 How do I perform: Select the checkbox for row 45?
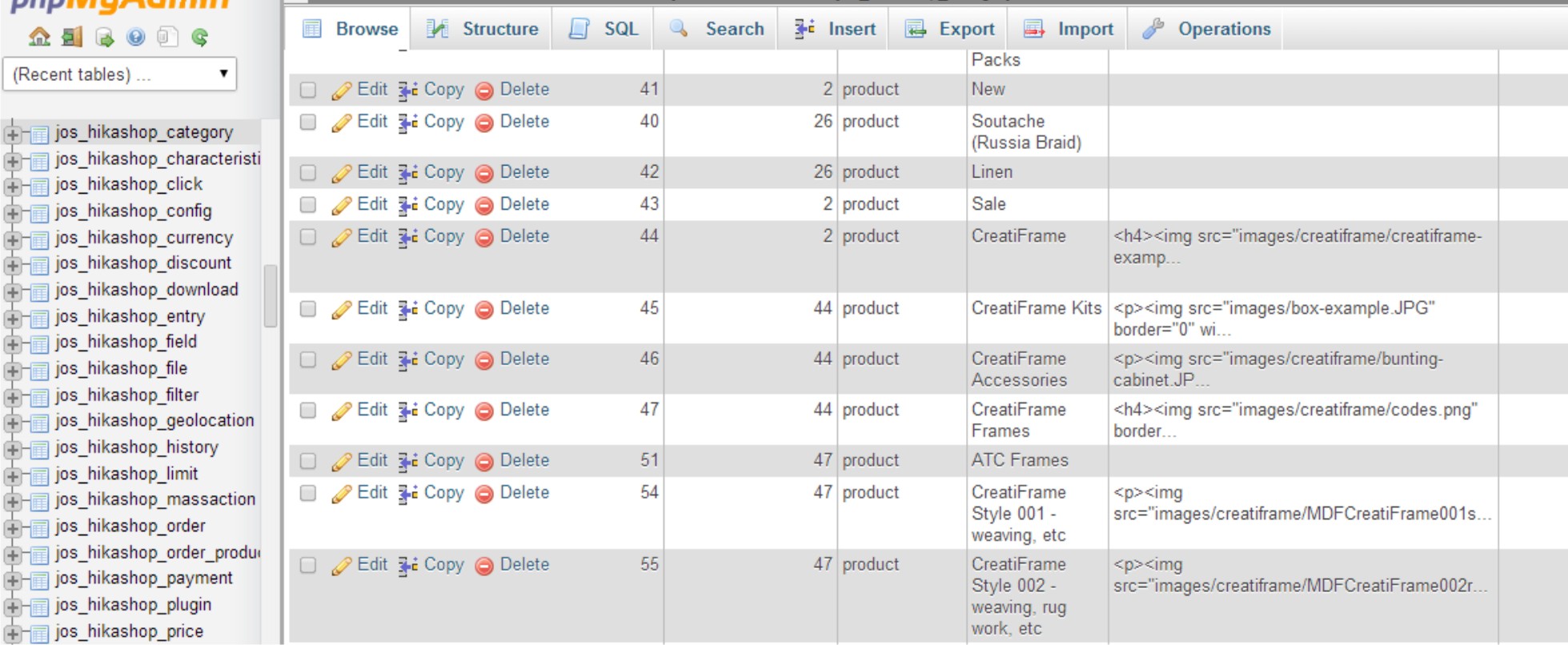point(308,310)
